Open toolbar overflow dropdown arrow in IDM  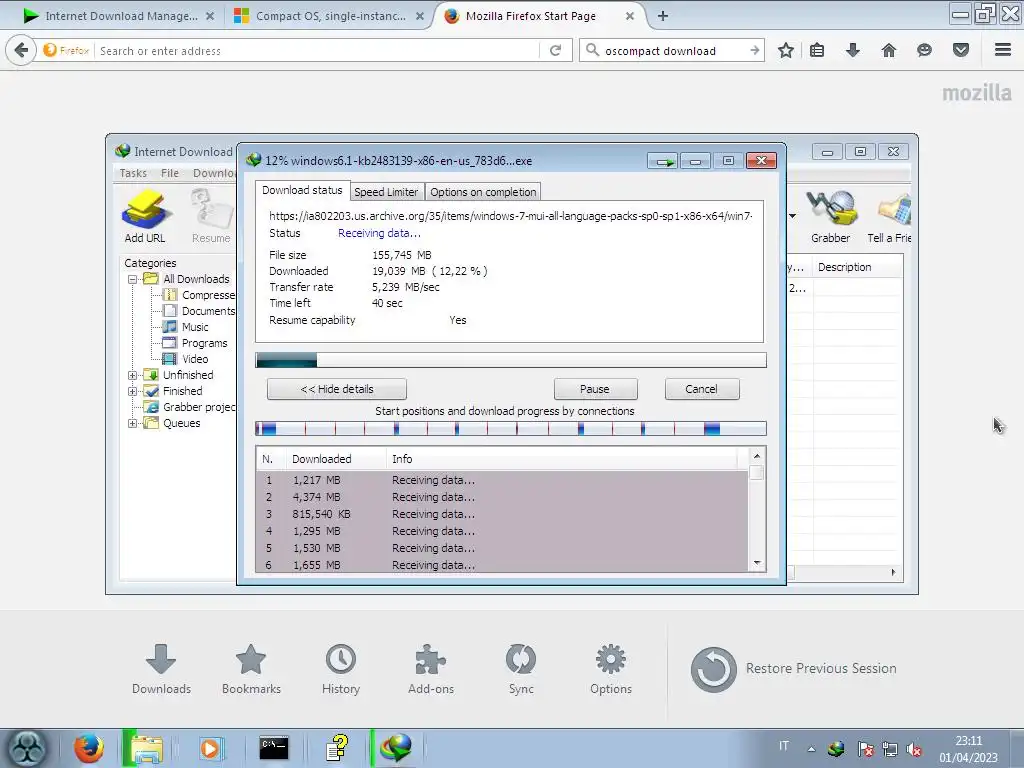coord(792,216)
